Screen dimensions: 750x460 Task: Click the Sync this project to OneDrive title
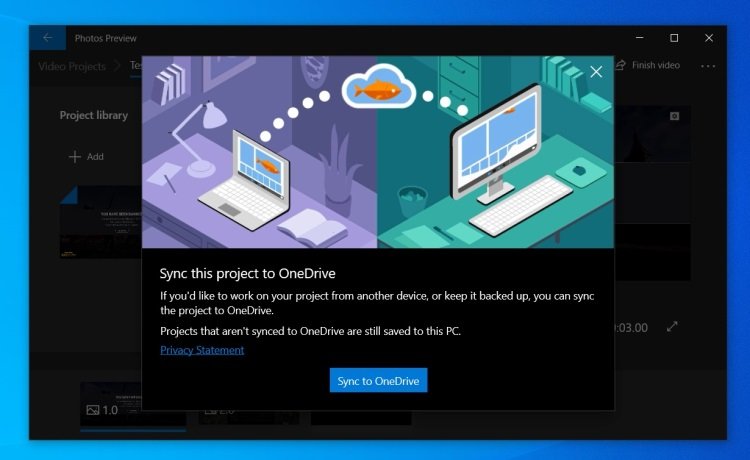247,274
